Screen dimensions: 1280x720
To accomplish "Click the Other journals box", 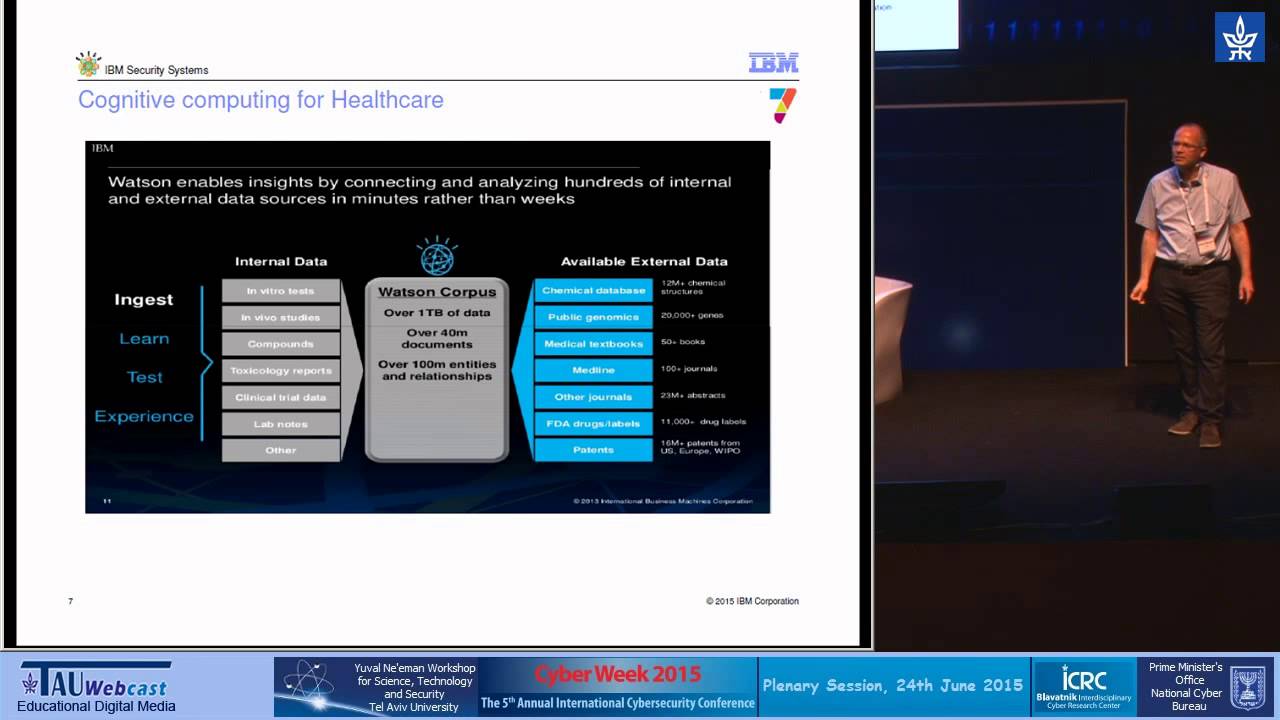I will tap(594, 397).
